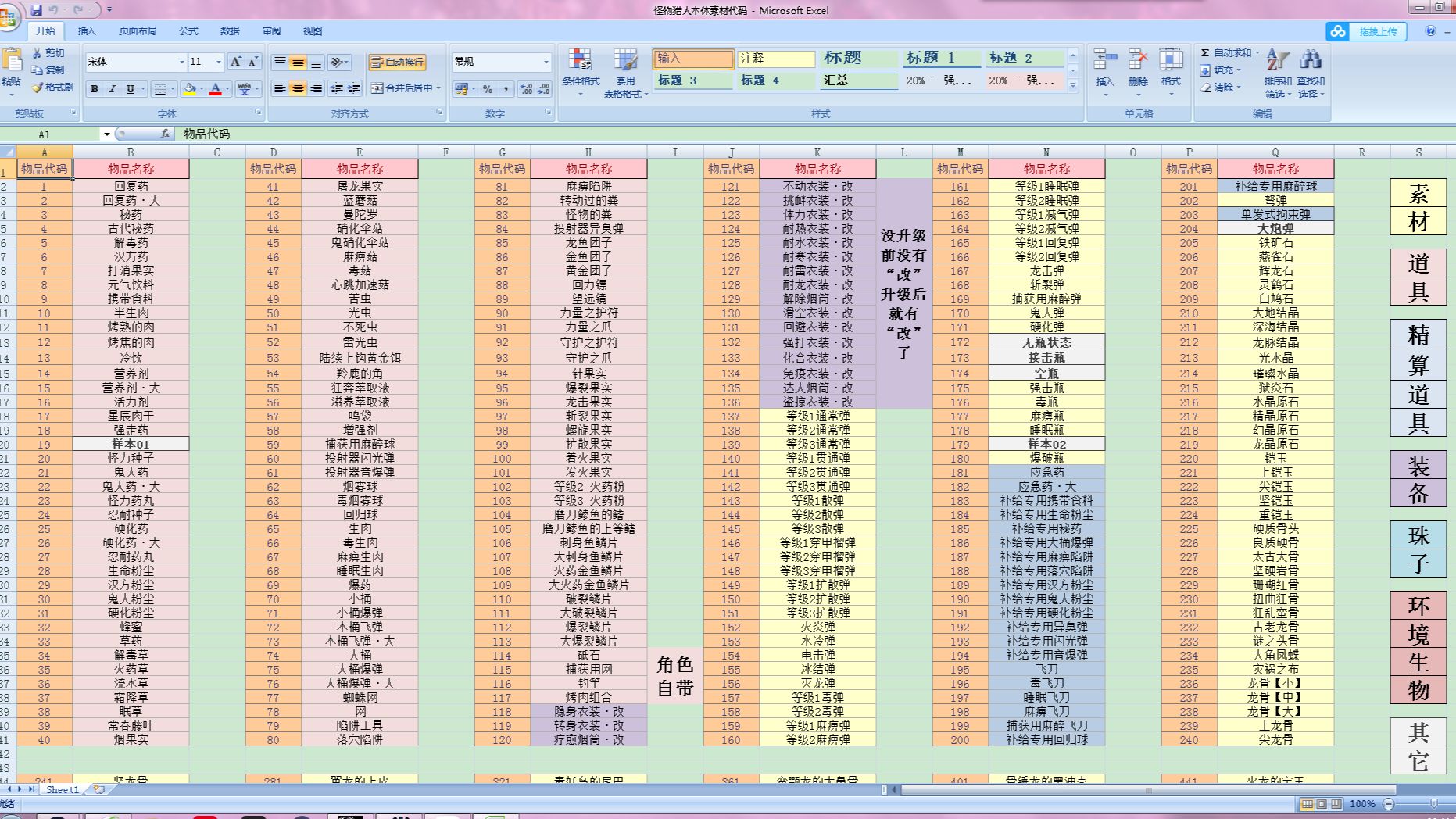Toggle Italic formatting
This screenshot has width=1456, height=819.
(x=113, y=89)
